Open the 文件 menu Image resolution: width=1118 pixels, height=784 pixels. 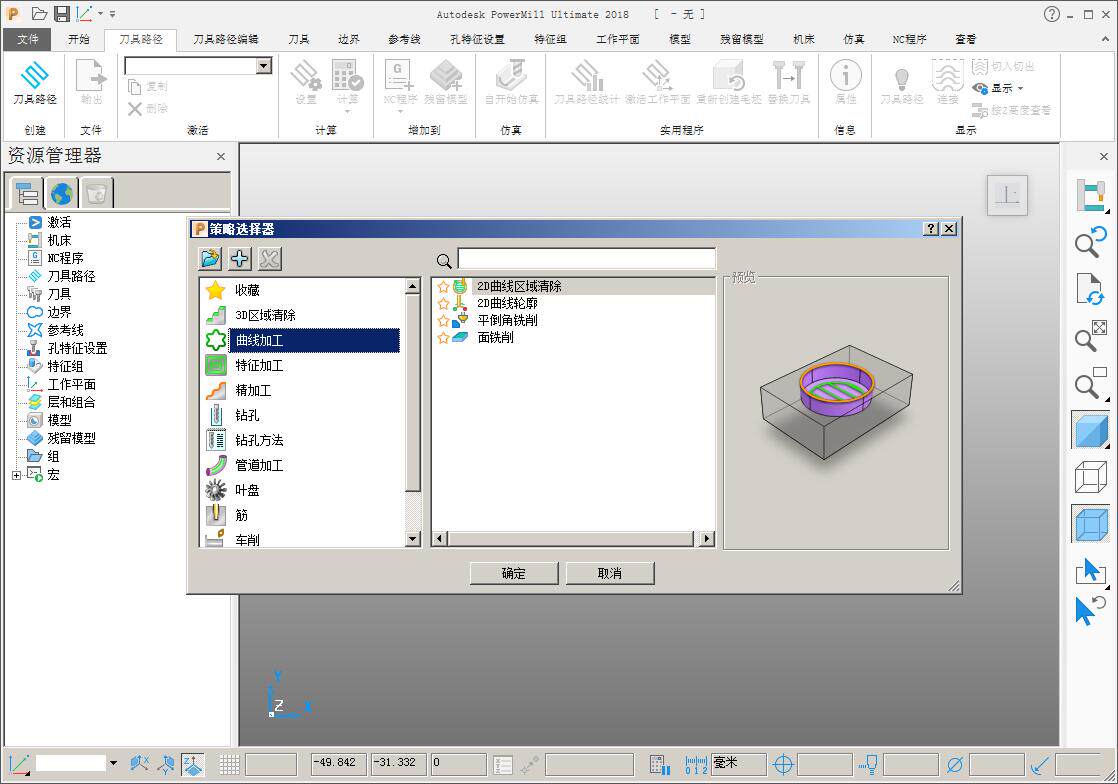coord(28,39)
